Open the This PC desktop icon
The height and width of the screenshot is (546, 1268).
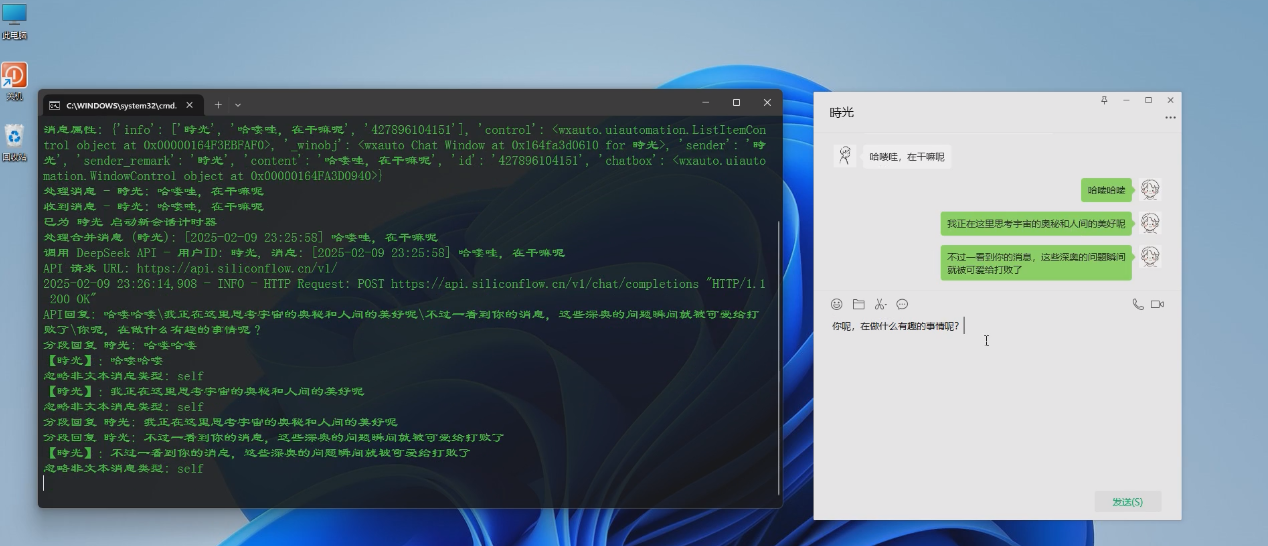[14, 21]
